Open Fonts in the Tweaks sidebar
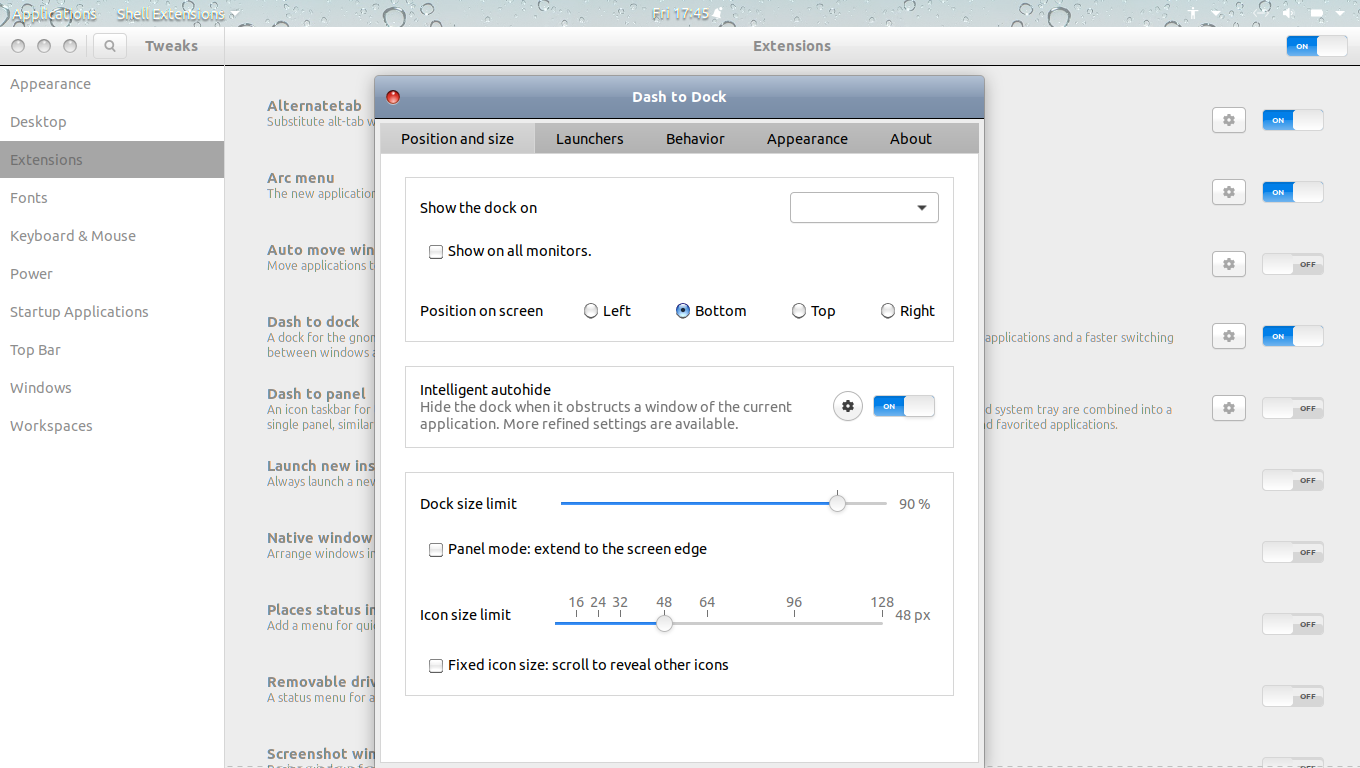The width and height of the screenshot is (1360, 768). pyautogui.click(x=112, y=198)
